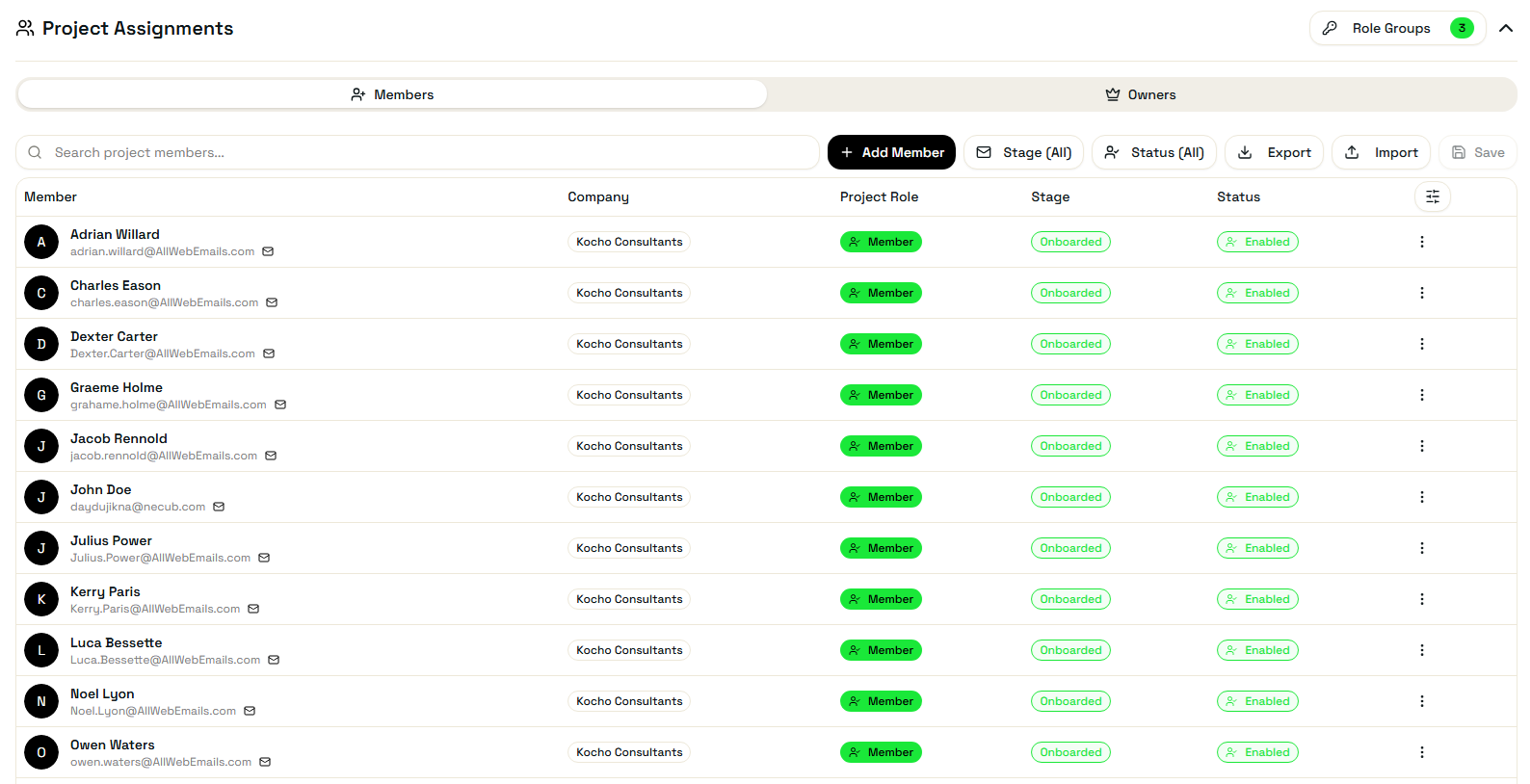Click Charles Eason's Member role badge
1530x784 pixels.
(881, 293)
